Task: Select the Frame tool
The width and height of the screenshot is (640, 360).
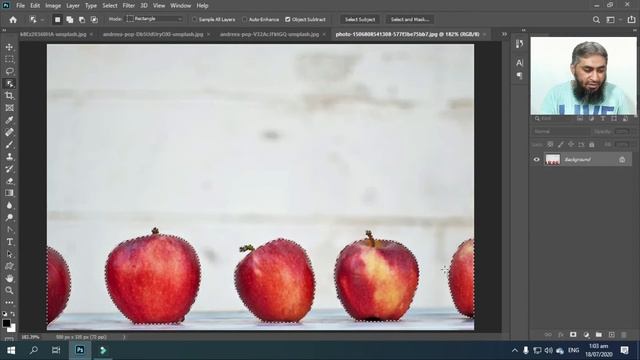Action: [x=9, y=108]
